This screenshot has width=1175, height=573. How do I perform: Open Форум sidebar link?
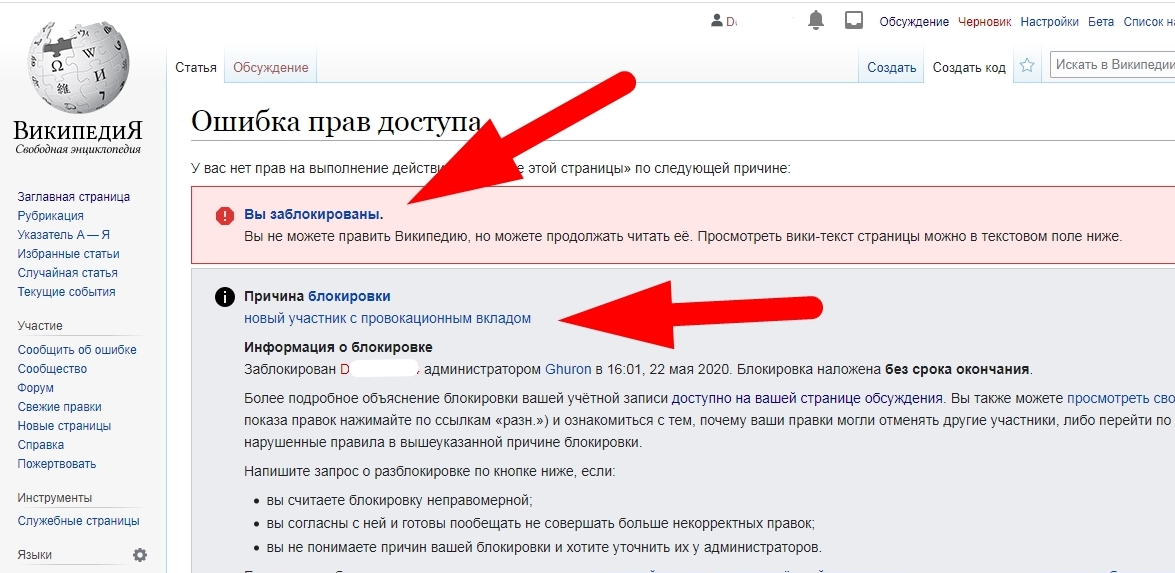point(35,388)
